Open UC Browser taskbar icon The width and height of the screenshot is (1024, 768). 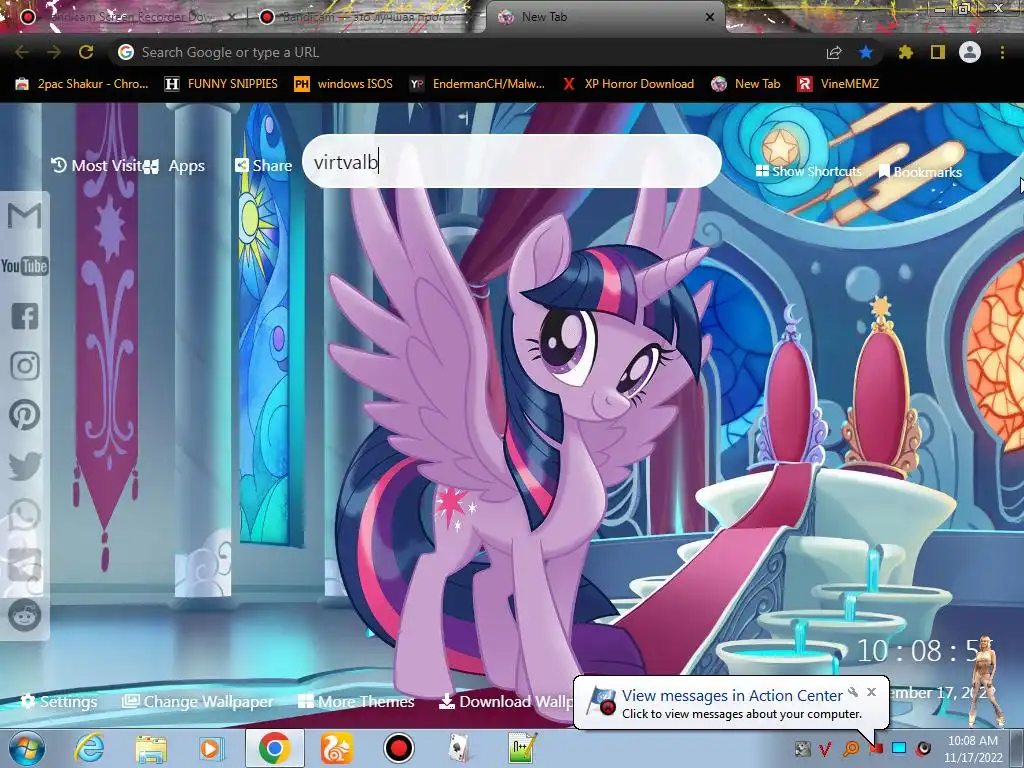click(x=336, y=748)
